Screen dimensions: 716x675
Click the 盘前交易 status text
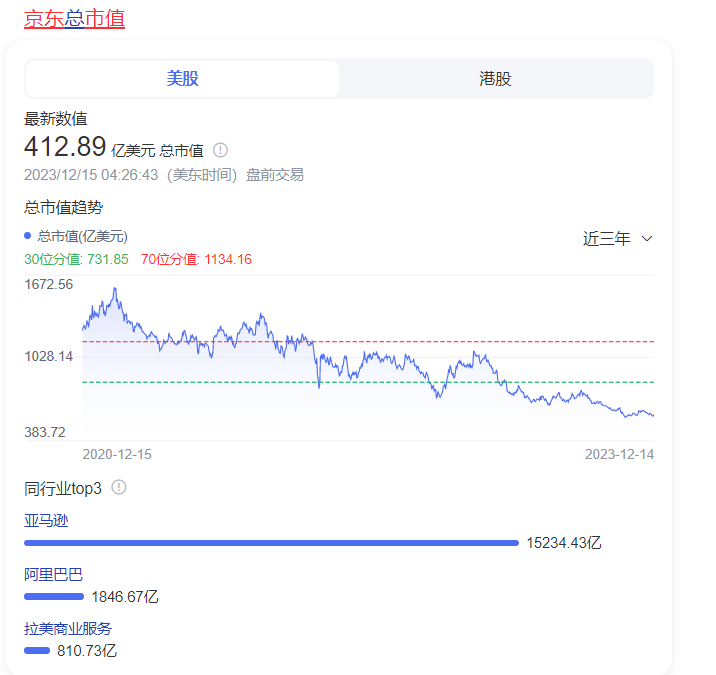click(275, 174)
